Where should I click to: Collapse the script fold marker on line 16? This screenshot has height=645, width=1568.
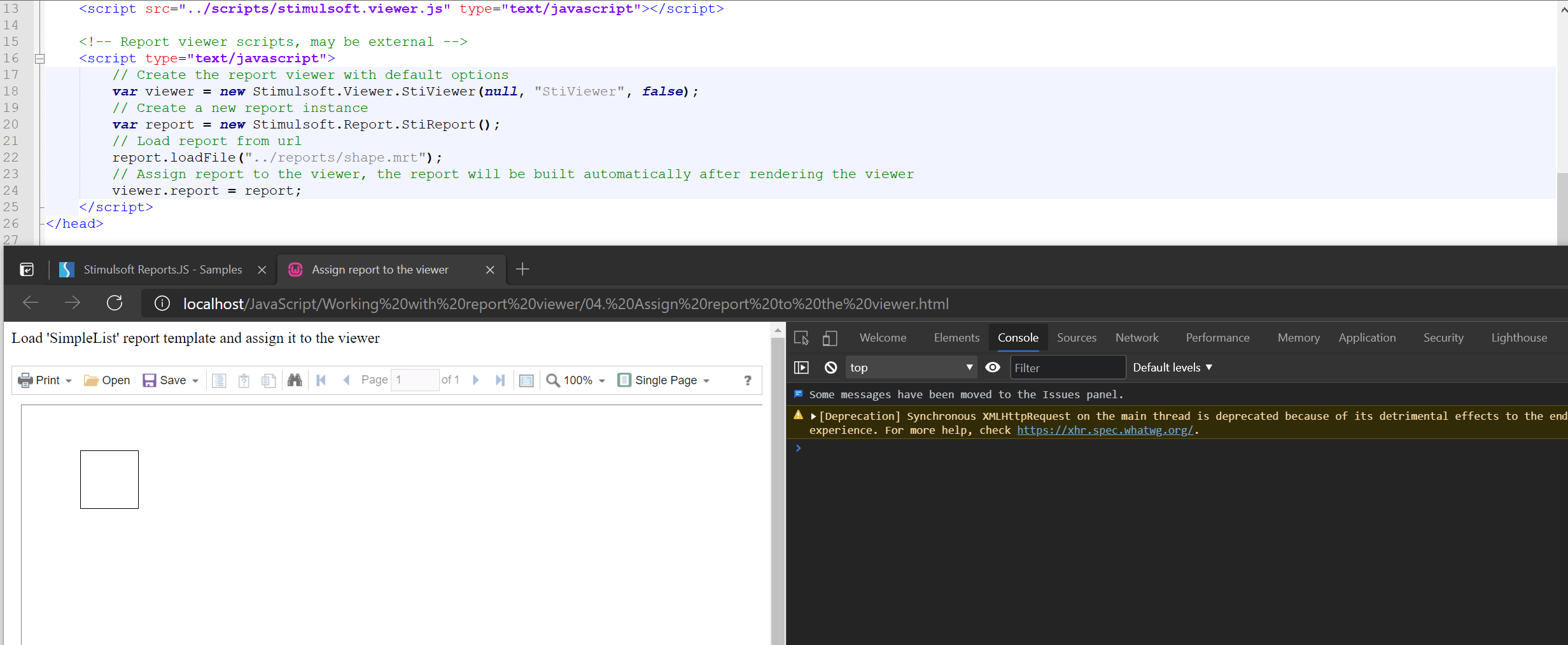pos(39,59)
